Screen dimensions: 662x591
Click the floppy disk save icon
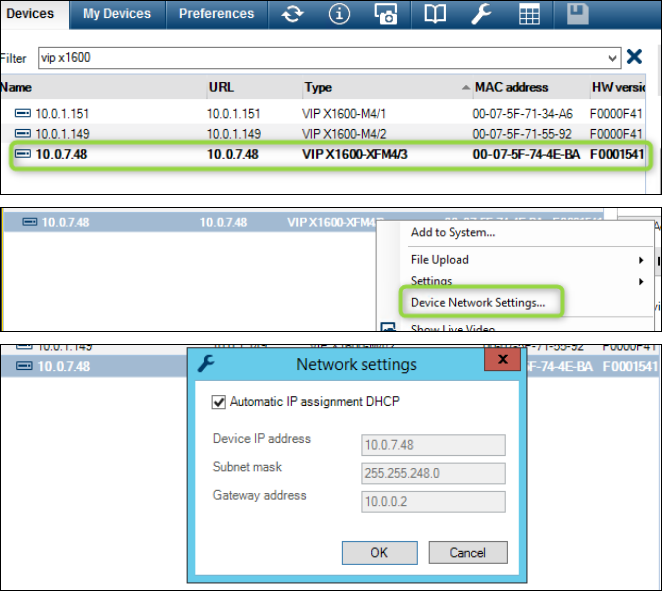point(577,14)
